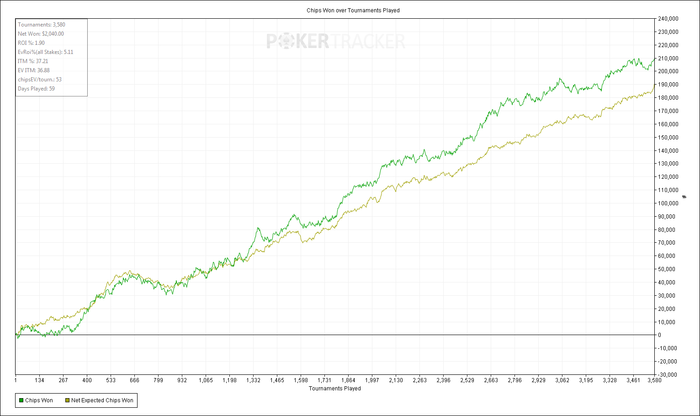Click the 'Chips Won over Tournaments Played' chart title
The width and height of the screenshot is (700, 416).
[x=353, y=10]
